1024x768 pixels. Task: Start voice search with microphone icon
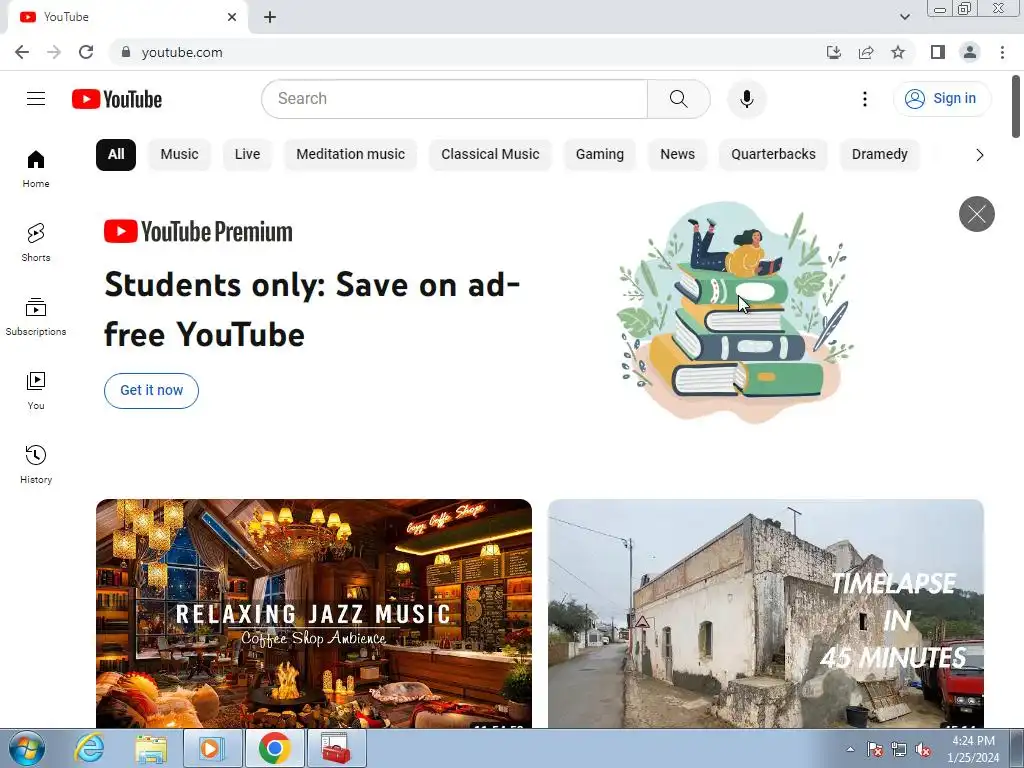coord(746,99)
